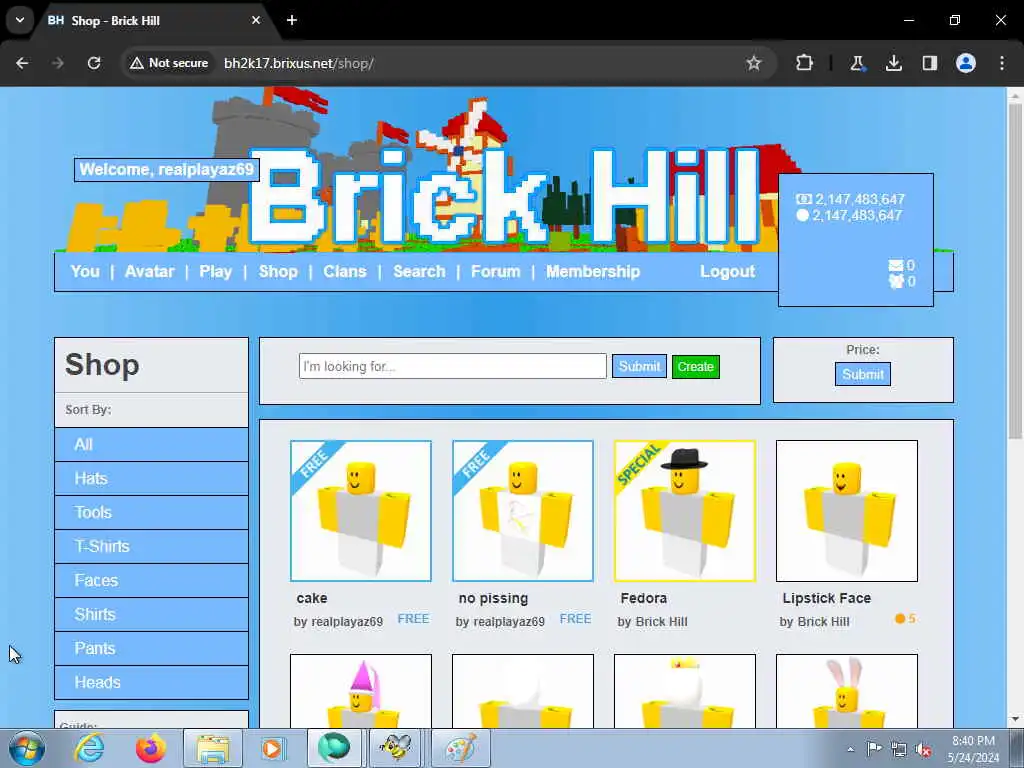Open Chrome three-dot menu

[1001, 63]
